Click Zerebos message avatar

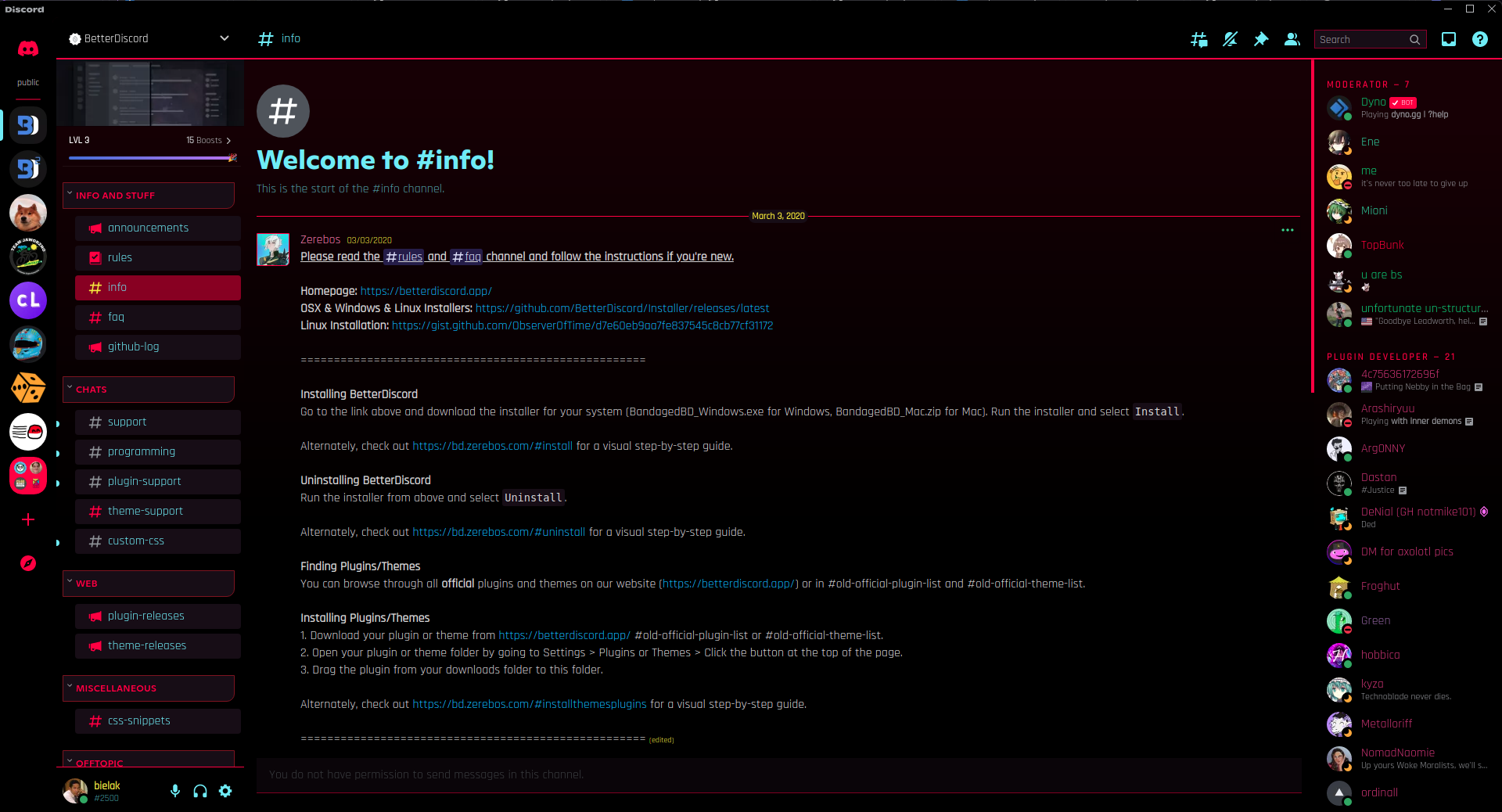273,250
